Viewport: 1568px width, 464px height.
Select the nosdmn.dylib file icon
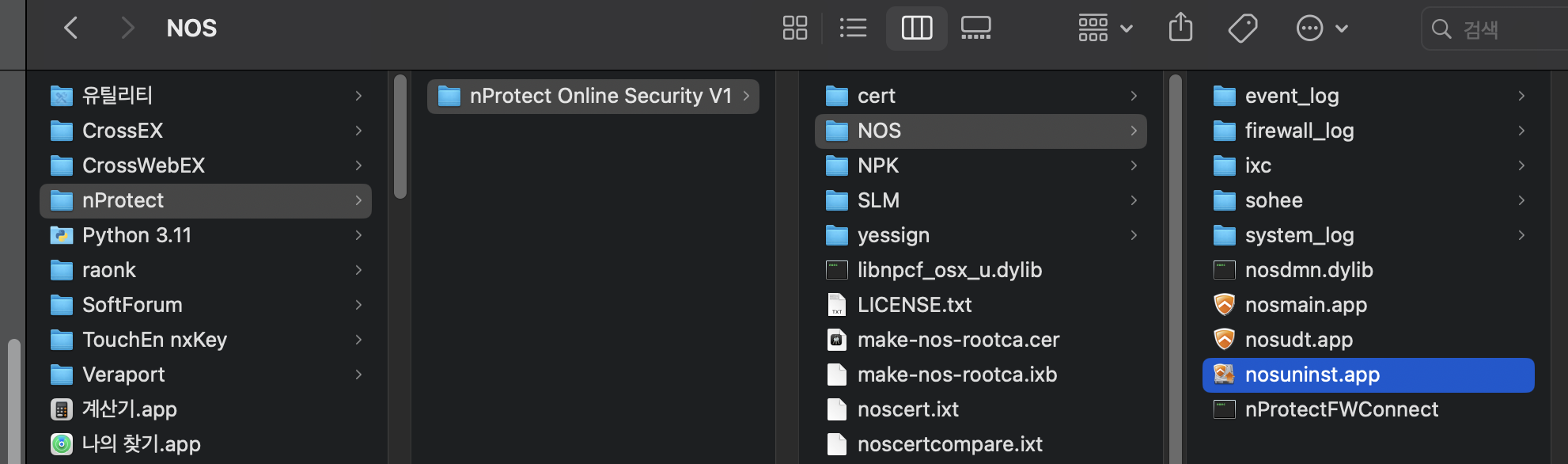[1225, 270]
